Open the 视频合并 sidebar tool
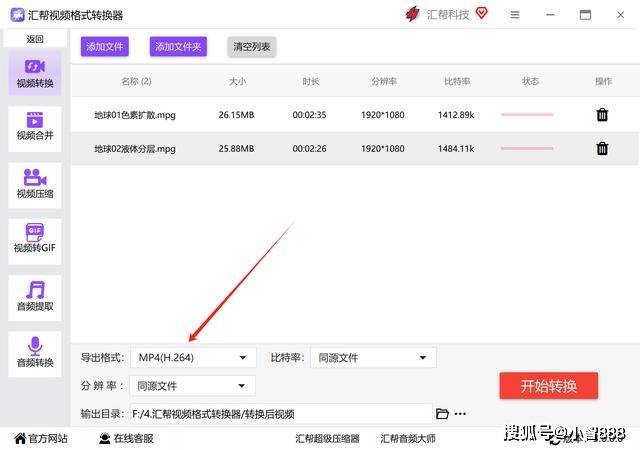Image resolution: width=640 pixels, height=450 pixels. (x=35, y=129)
